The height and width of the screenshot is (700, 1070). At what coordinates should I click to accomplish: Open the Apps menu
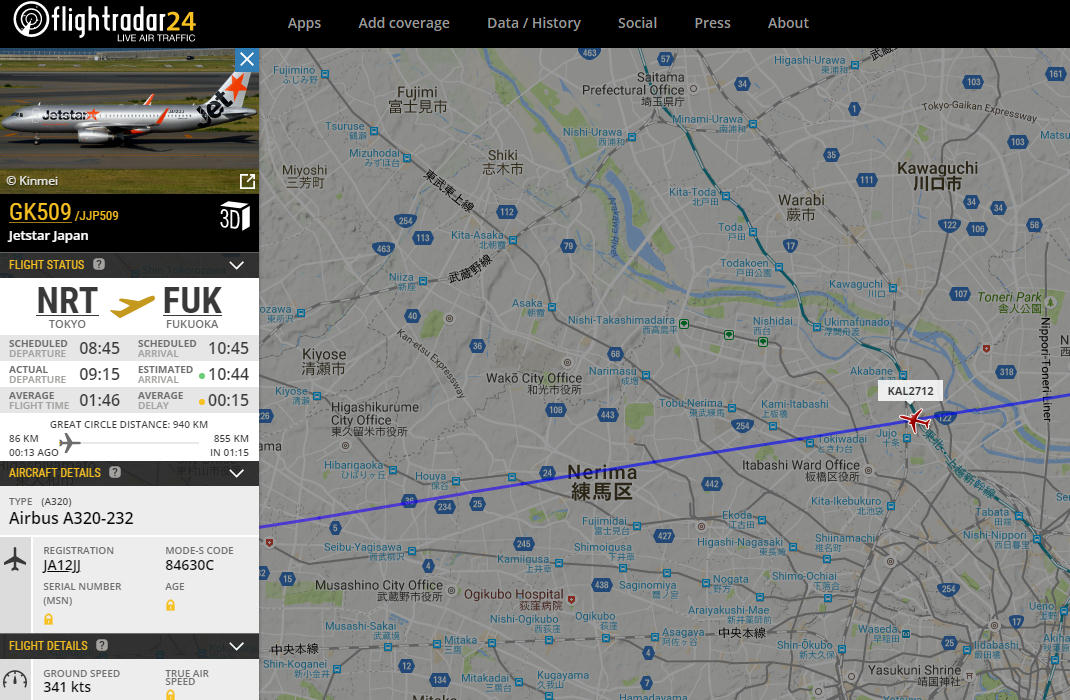(x=304, y=23)
